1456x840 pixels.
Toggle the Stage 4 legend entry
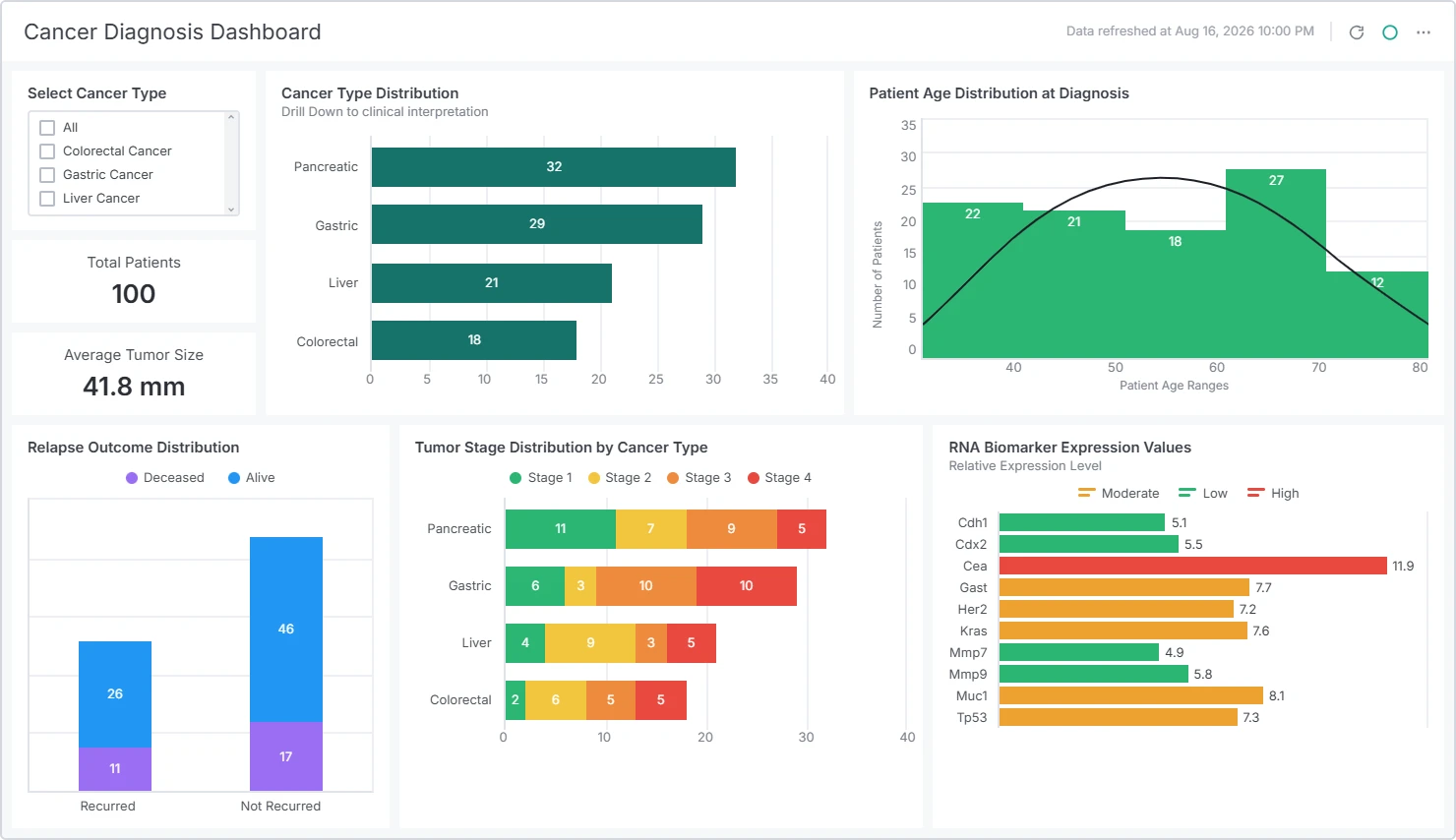point(780,478)
